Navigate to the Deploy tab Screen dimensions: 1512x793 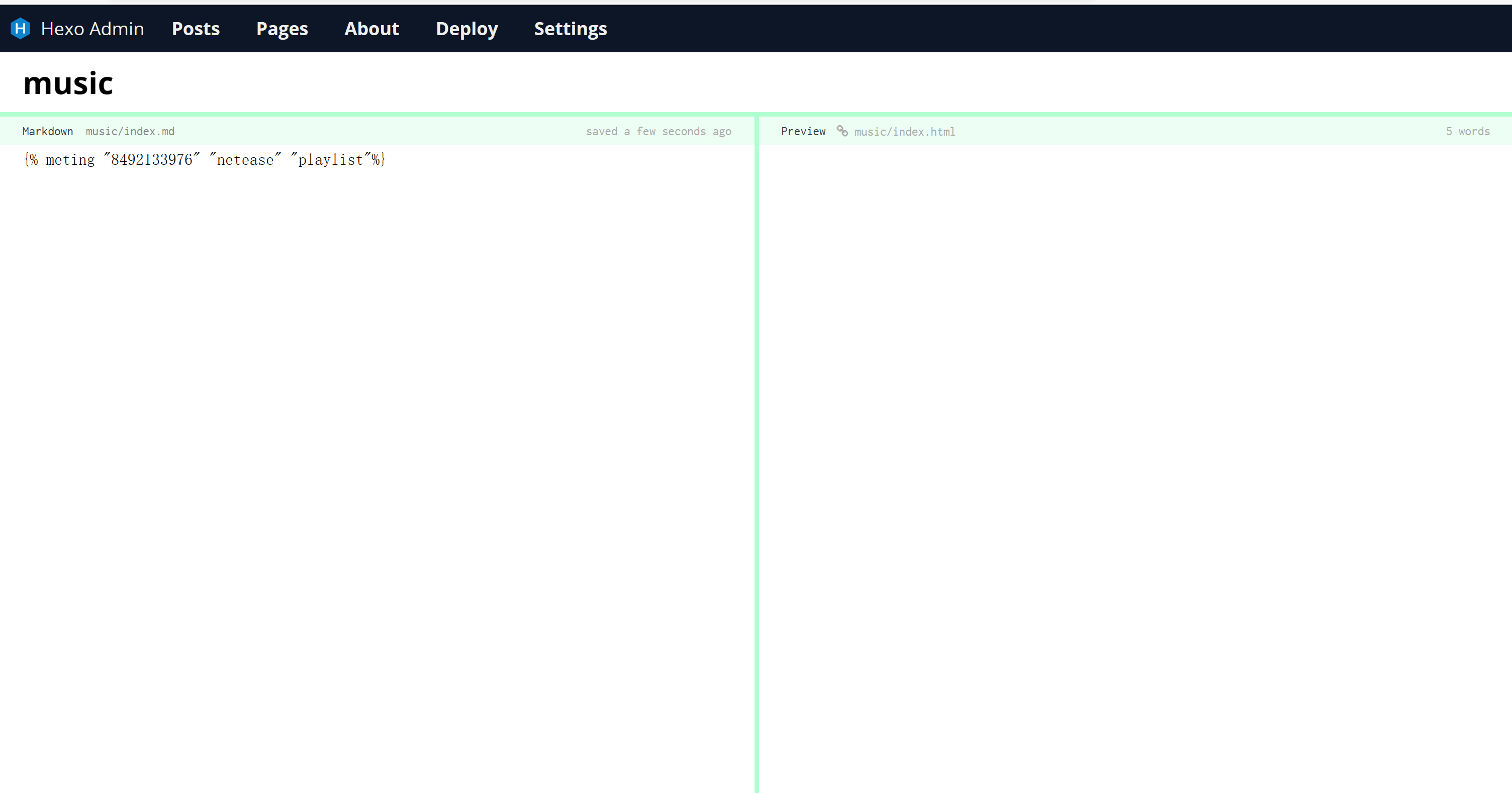466,29
